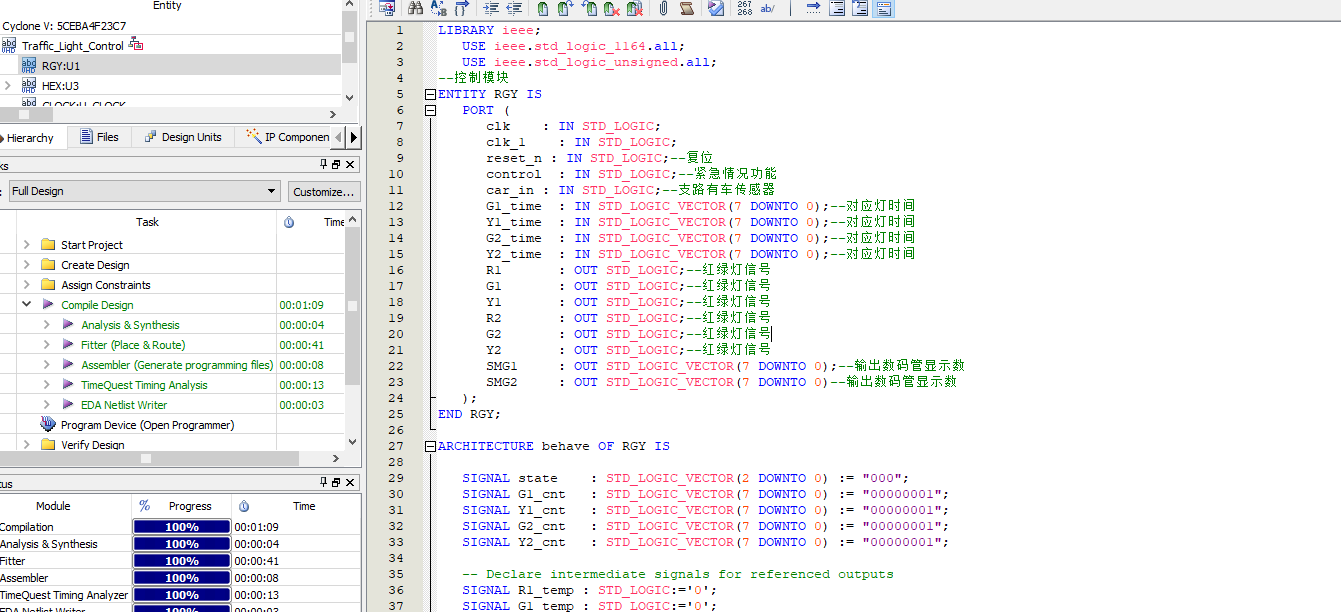Expand the EDA Netlist Writer task

47,405
